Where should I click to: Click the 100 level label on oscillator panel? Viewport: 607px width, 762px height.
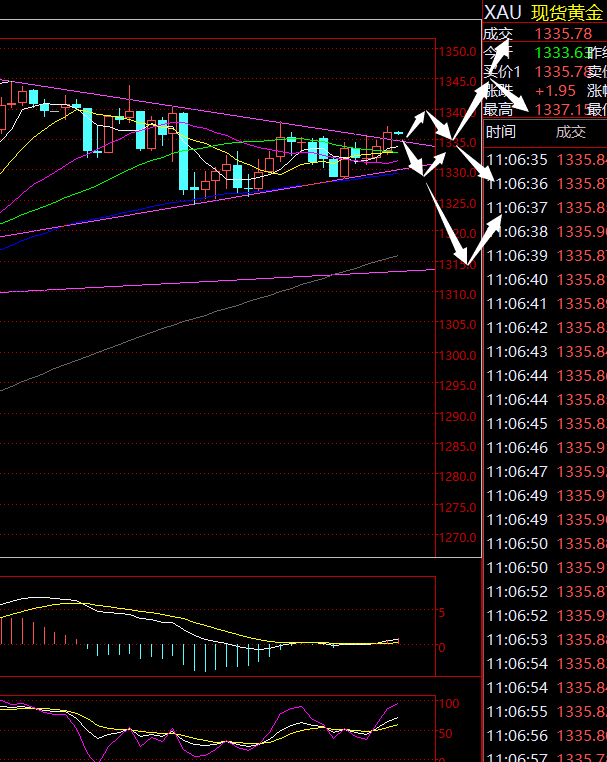(449, 703)
